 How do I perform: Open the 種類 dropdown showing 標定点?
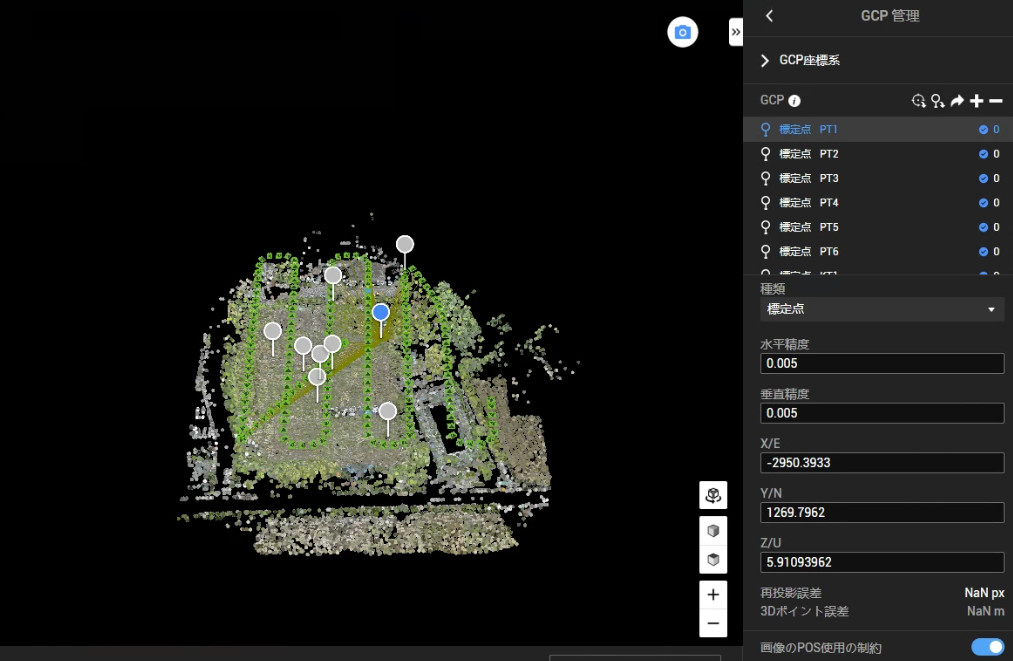(881, 309)
